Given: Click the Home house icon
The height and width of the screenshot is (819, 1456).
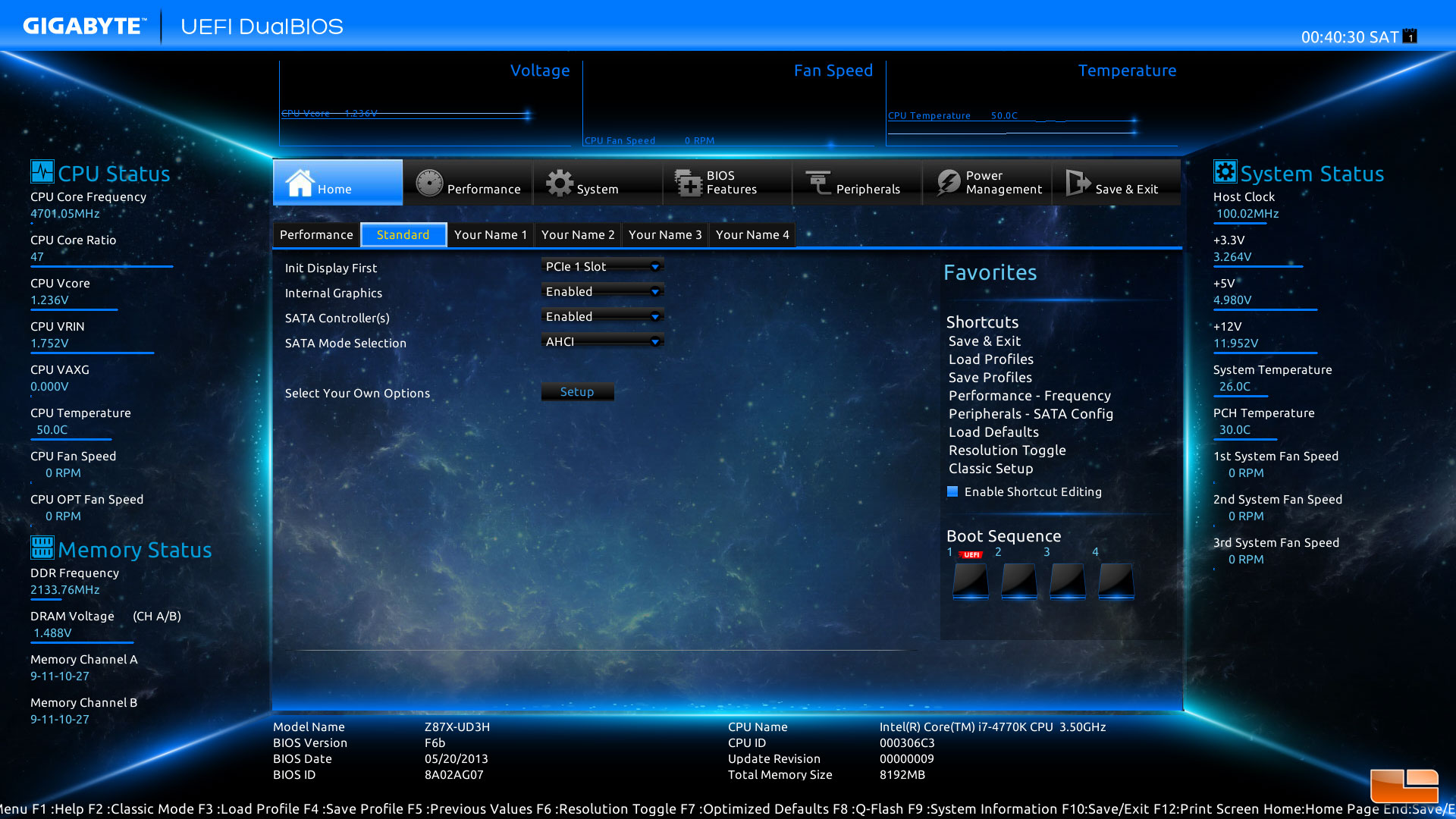Looking at the screenshot, I should point(299,183).
